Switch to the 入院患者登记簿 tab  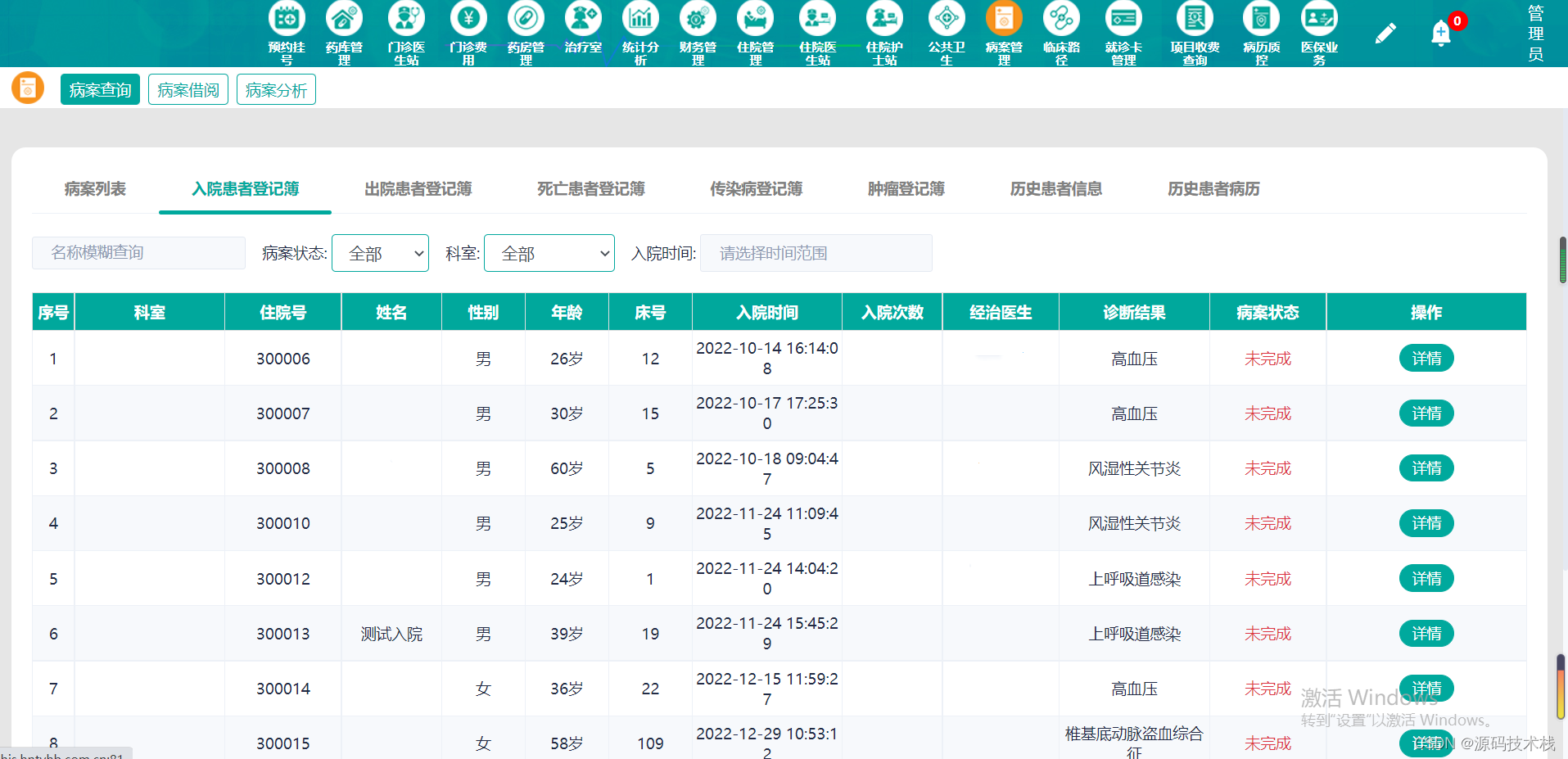pos(246,189)
